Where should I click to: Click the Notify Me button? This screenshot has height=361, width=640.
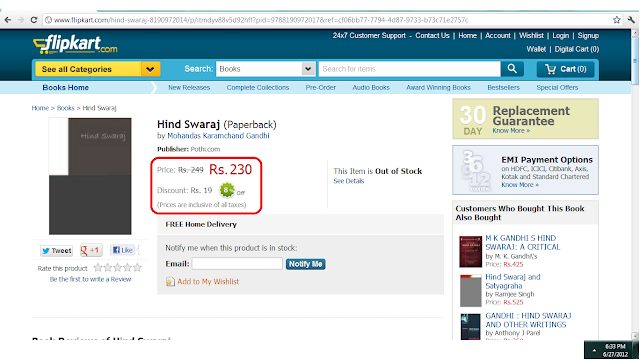pos(305,264)
